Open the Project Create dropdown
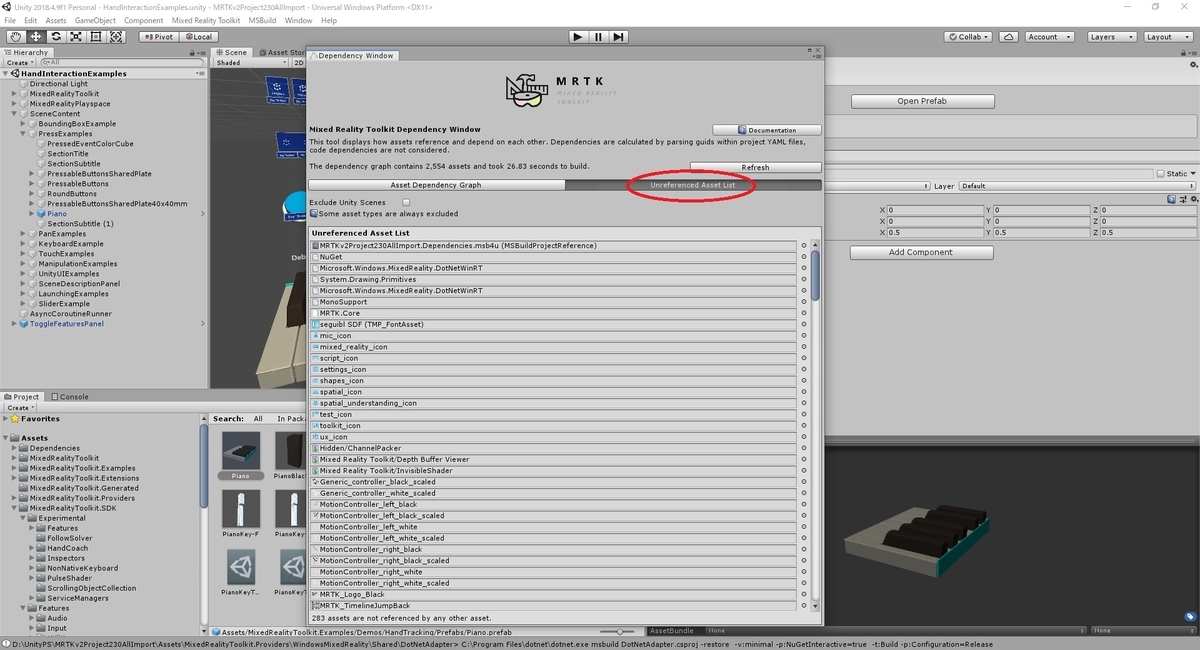 point(20,408)
